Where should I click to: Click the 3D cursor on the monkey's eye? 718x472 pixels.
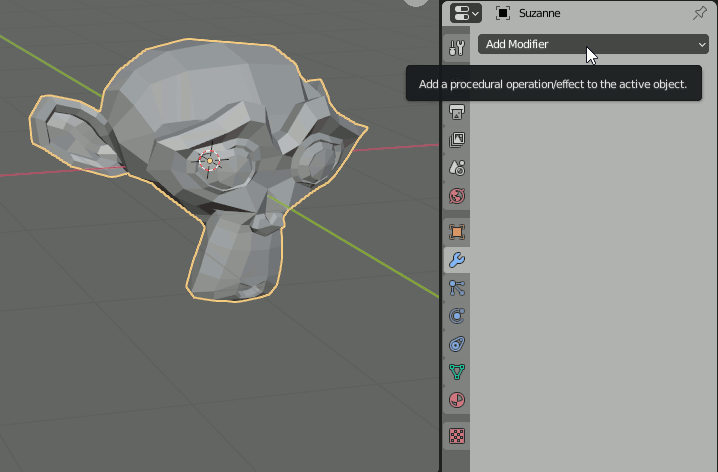click(x=210, y=160)
